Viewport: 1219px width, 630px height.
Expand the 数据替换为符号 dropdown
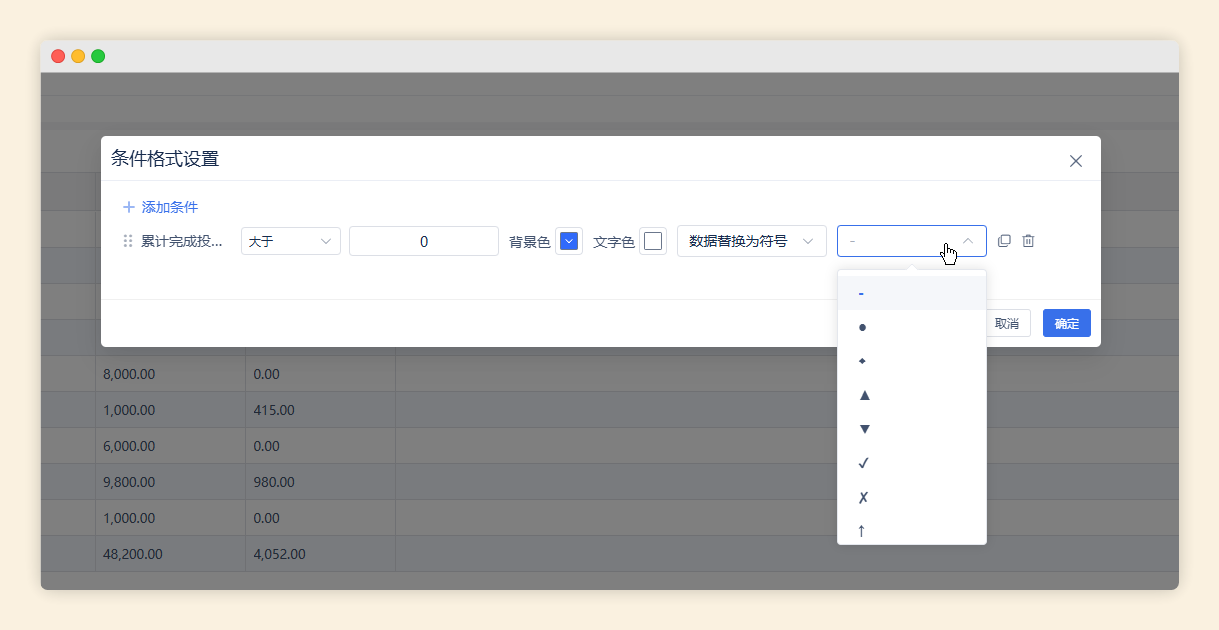click(751, 241)
